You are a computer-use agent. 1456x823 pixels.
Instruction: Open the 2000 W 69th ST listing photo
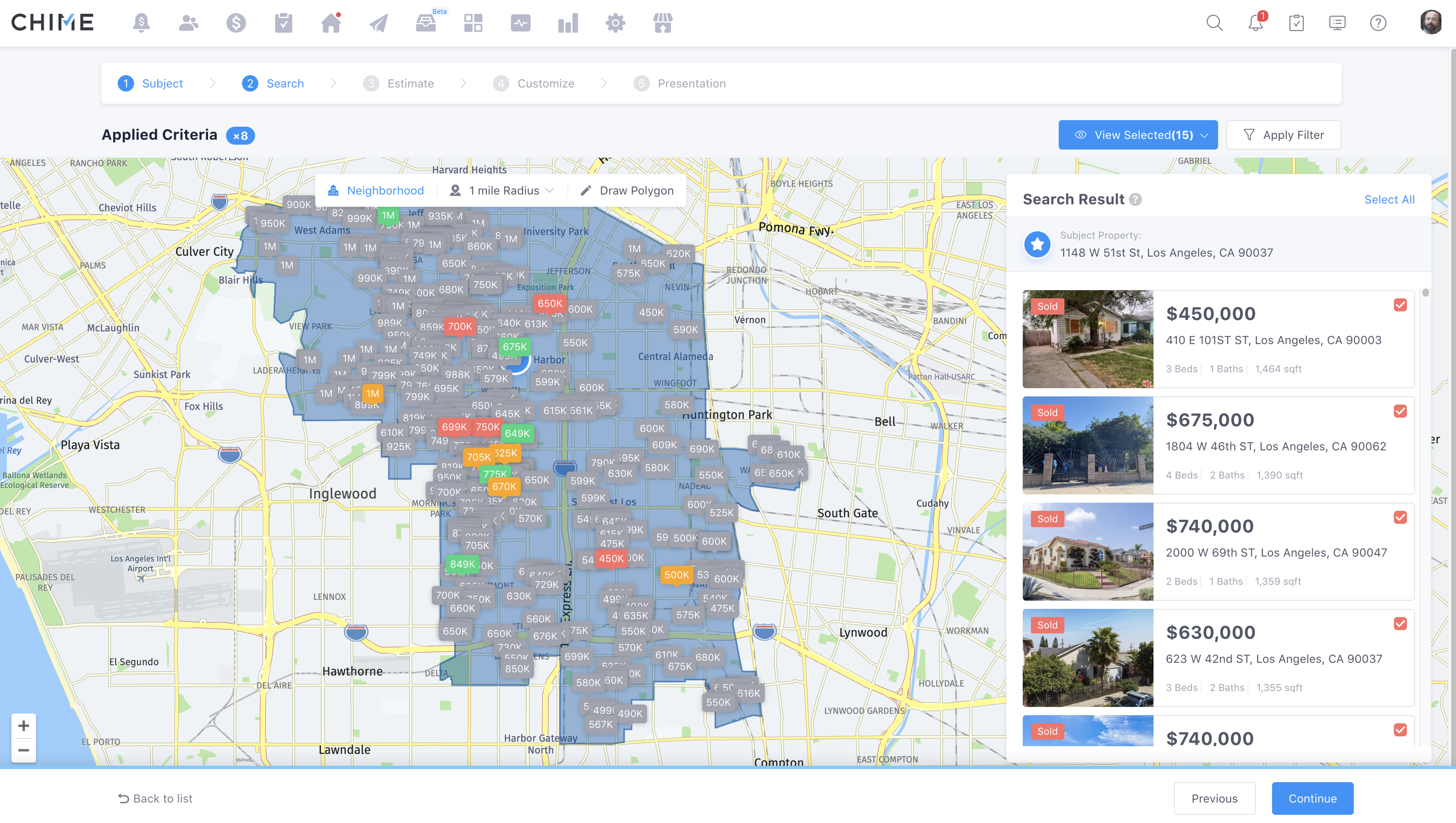[1088, 552]
